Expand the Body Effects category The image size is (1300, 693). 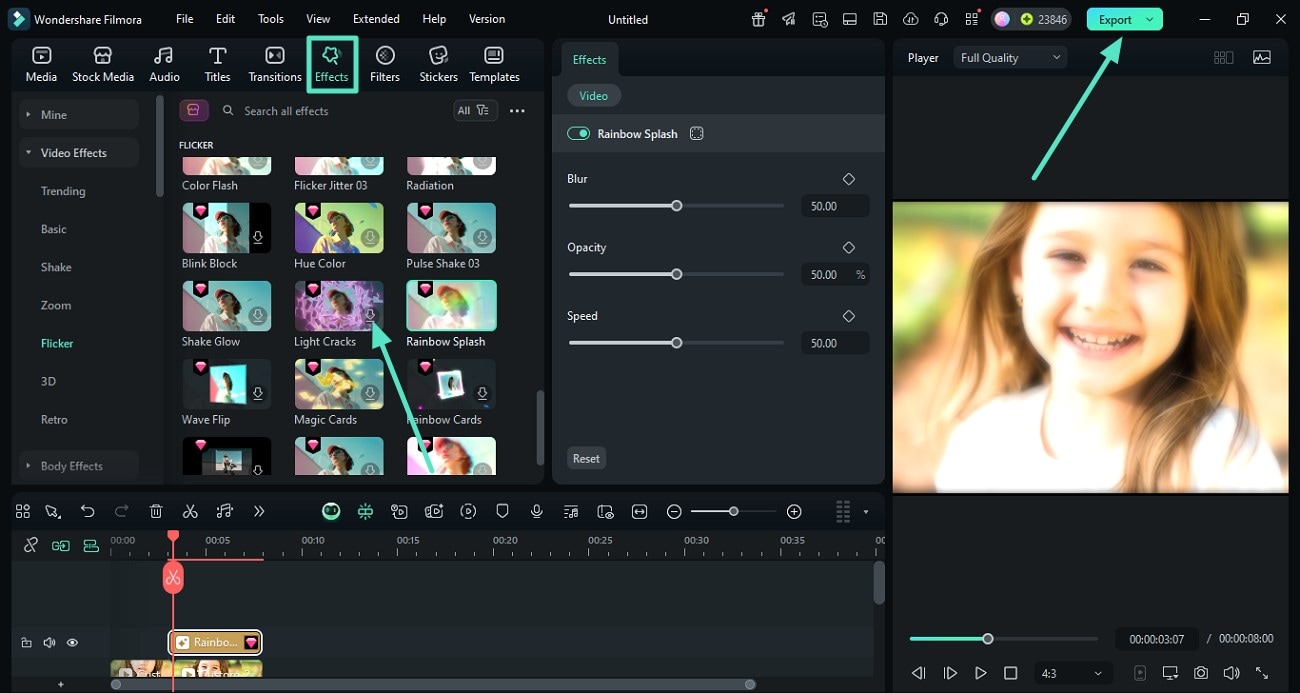(x=79, y=466)
